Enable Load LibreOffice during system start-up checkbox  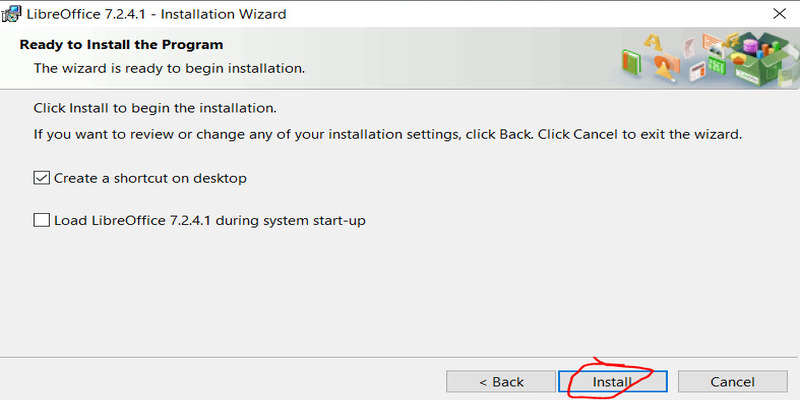click(41, 220)
